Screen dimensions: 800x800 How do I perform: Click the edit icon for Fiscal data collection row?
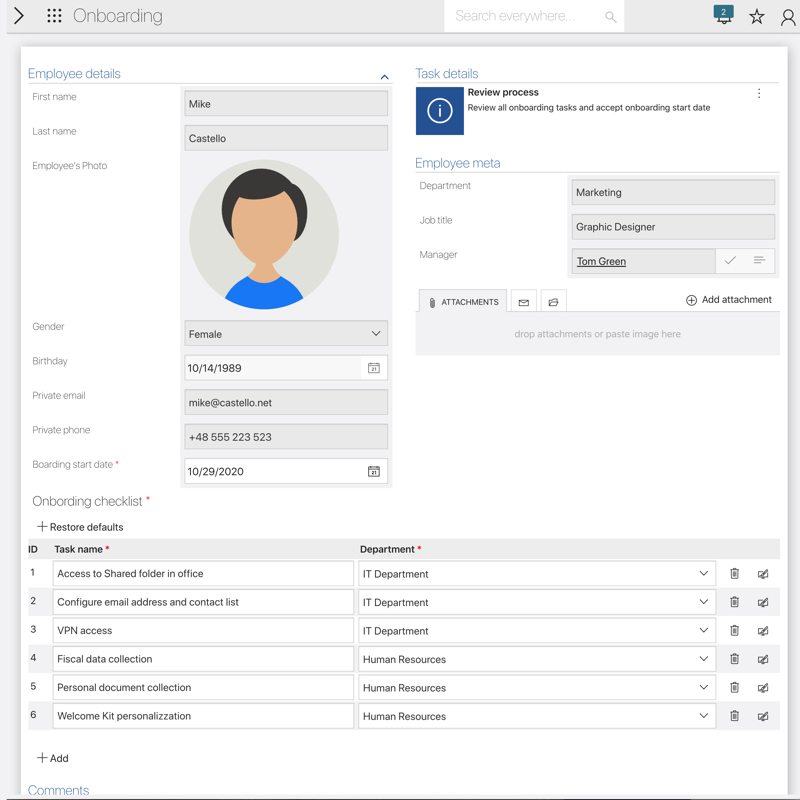763,660
